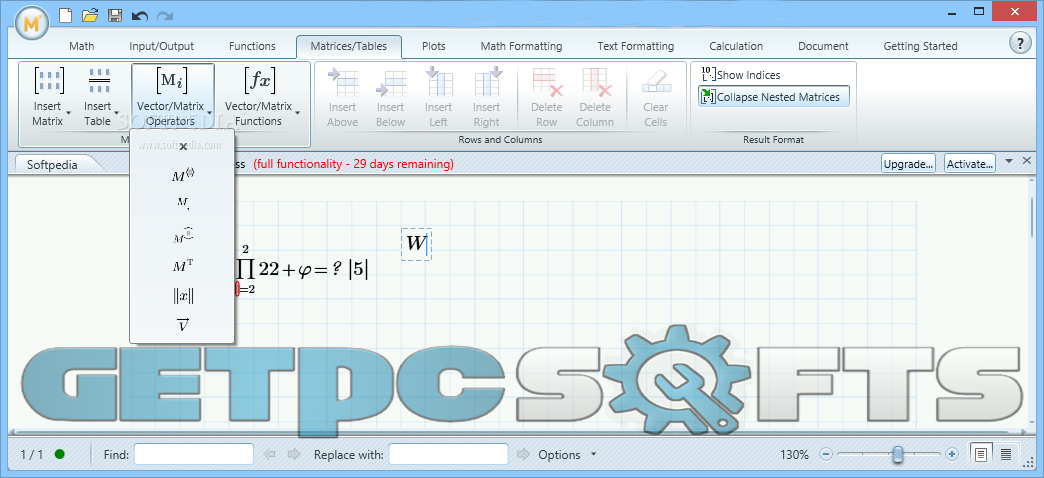Click the Insert Matrix icon
This screenshot has height=478, width=1044.
48,81
